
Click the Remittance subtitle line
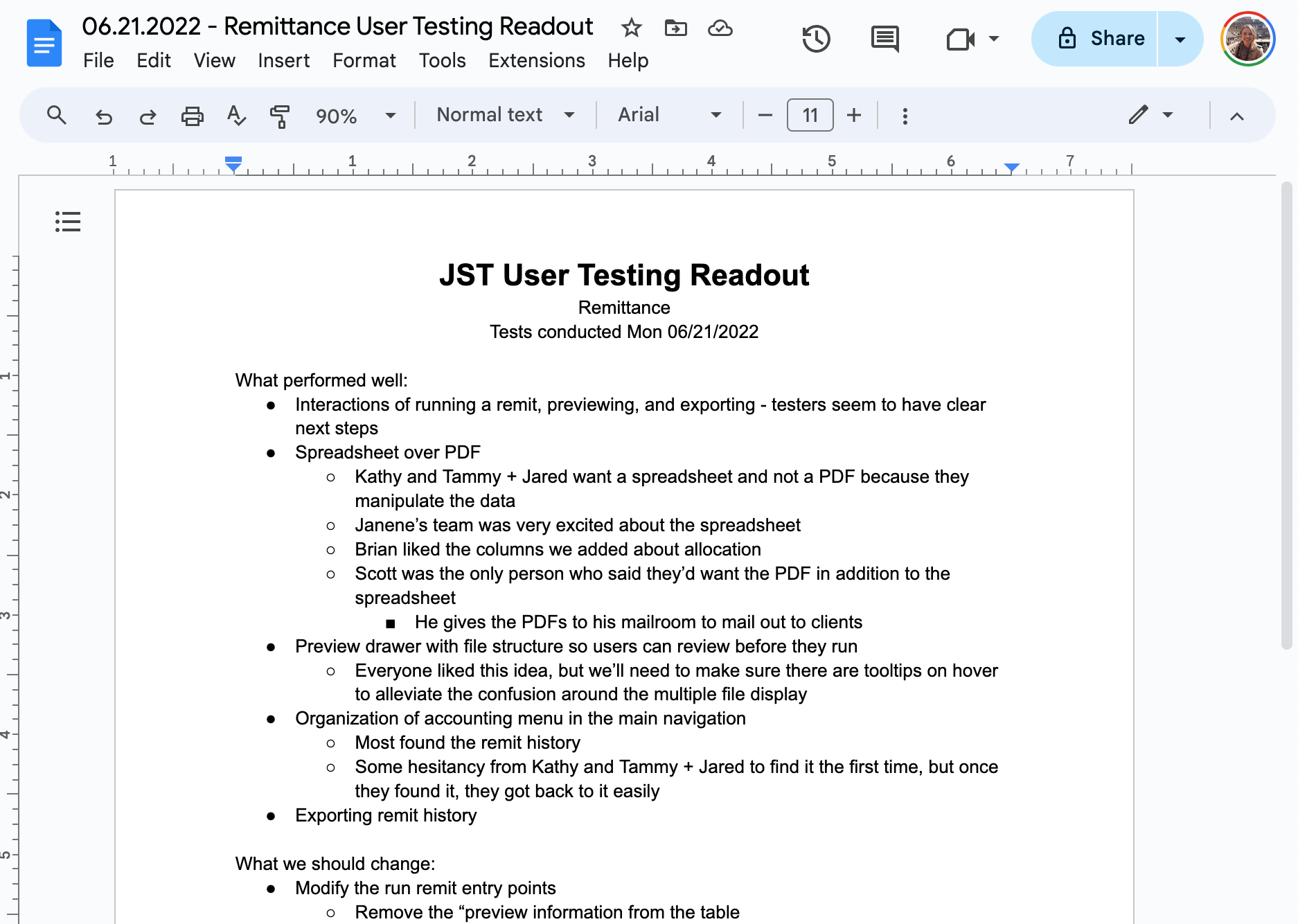pos(624,308)
